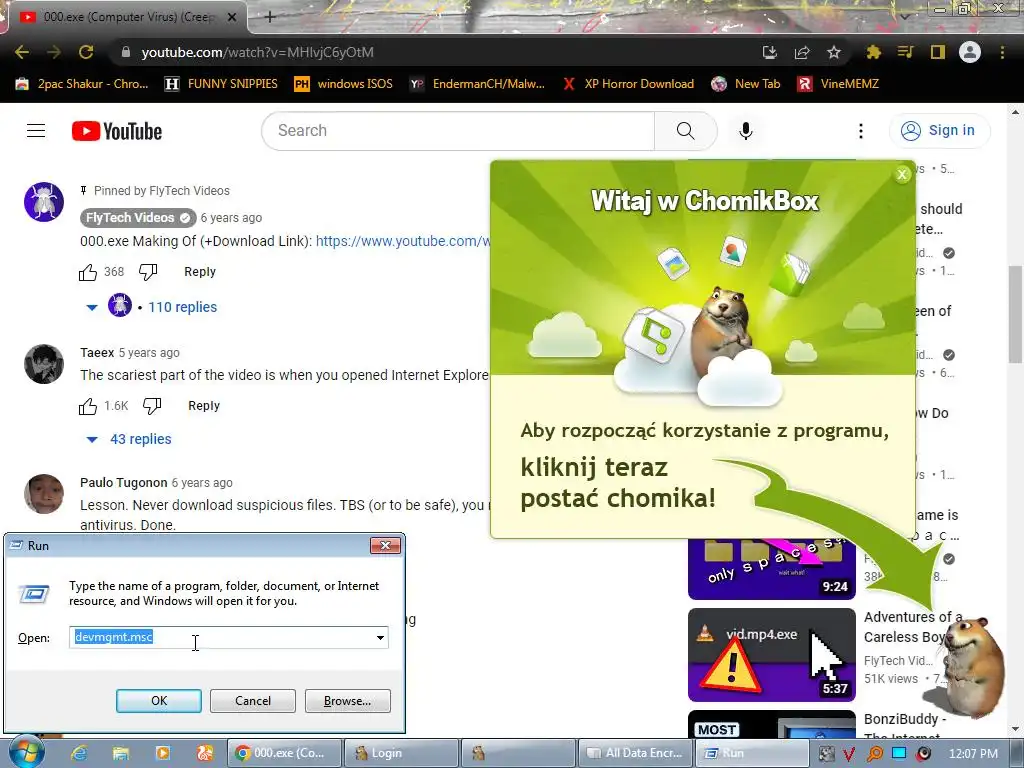Open YouTube hamburger guide menu
Screen dimensions: 1024x768
(36, 131)
